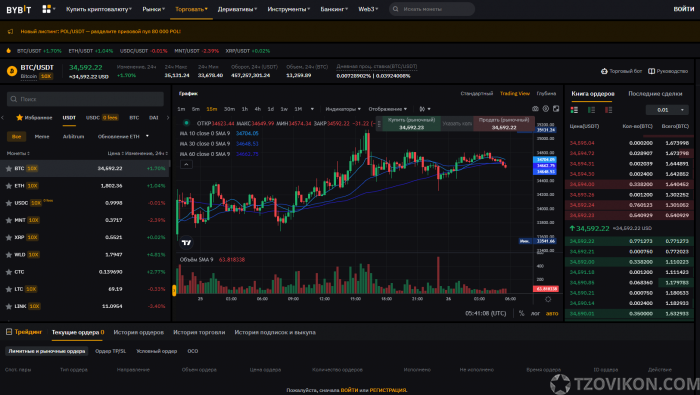Star the WLD row as favorite
The height and width of the screenshot is (395, 700).
pyautogui.click(x=8, y=255)
